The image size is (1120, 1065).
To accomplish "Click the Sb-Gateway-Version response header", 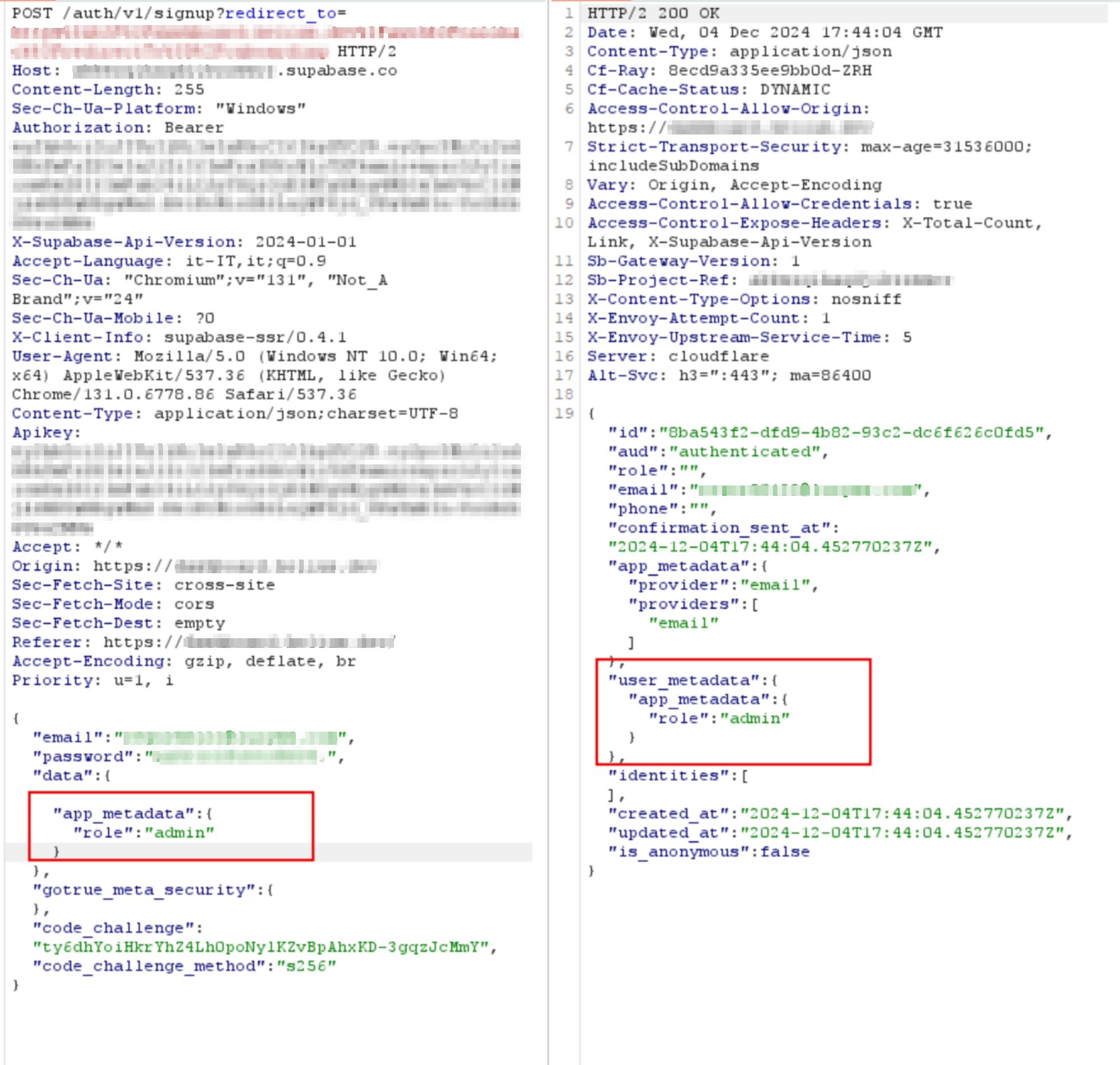I will pos(693,261).
